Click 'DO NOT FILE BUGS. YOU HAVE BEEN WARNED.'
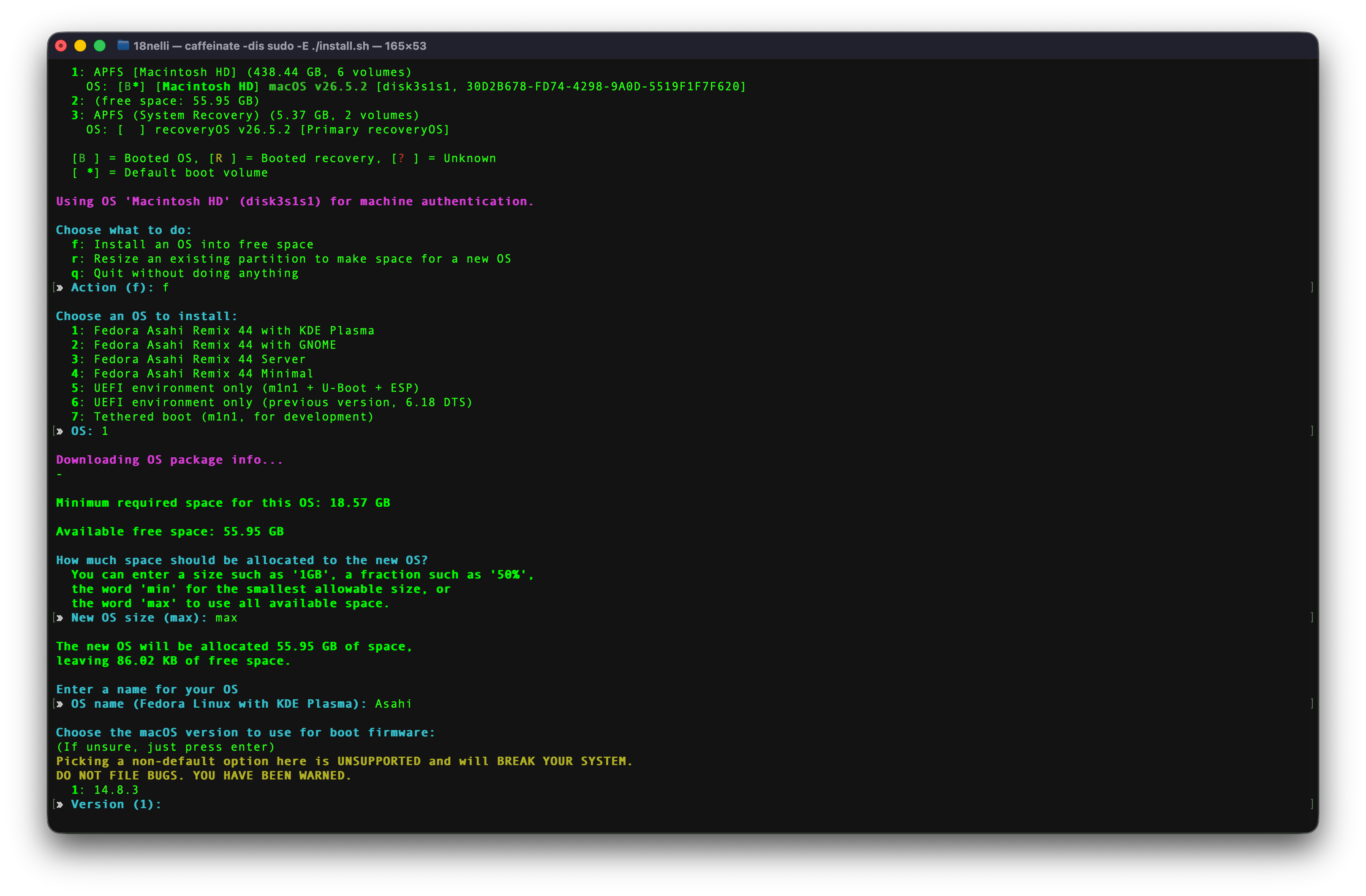1366x896 pixels. 203,776
